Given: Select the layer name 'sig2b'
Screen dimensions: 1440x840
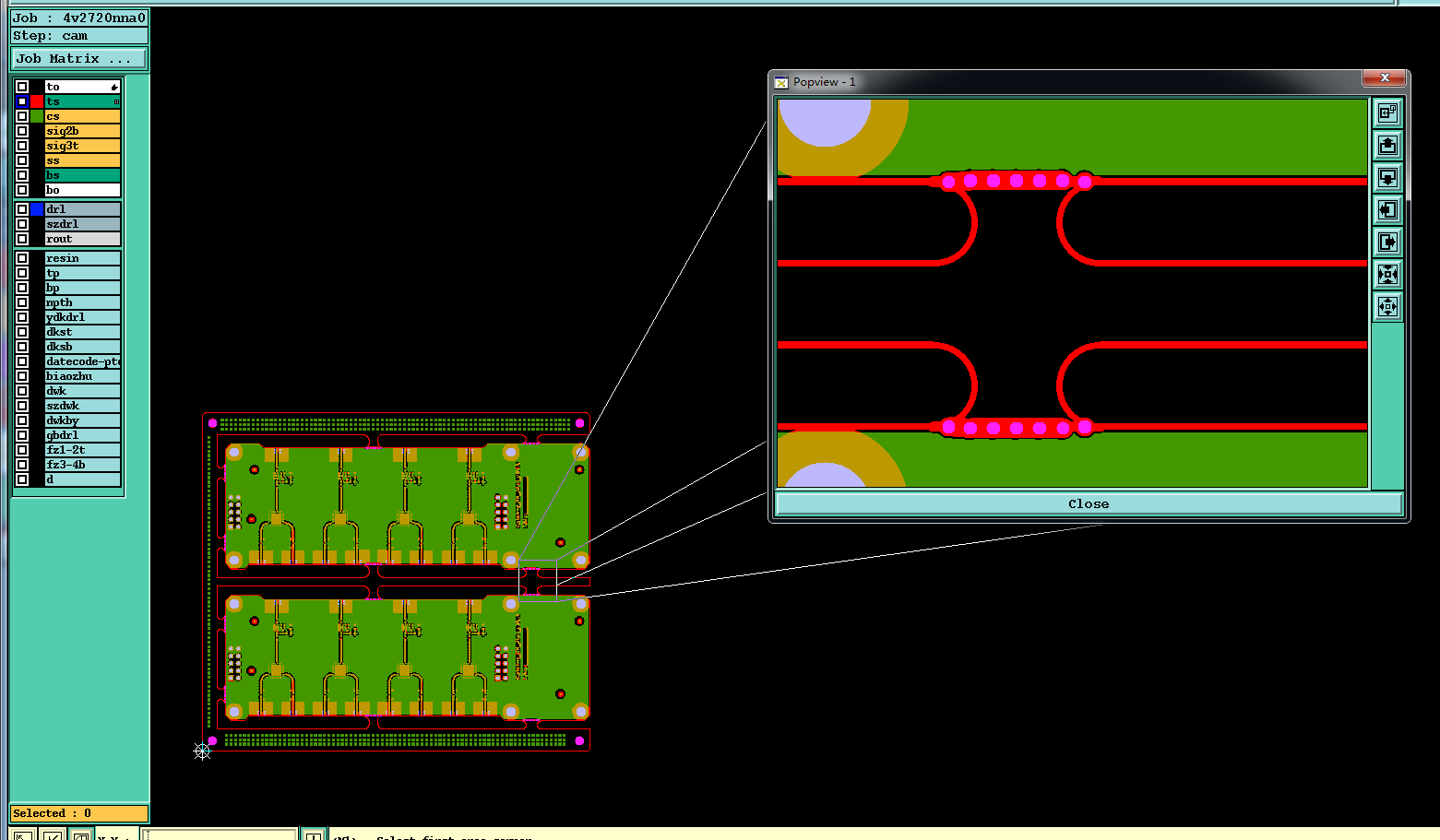Looking at the screenshot, I should click(x=83, y=131).
